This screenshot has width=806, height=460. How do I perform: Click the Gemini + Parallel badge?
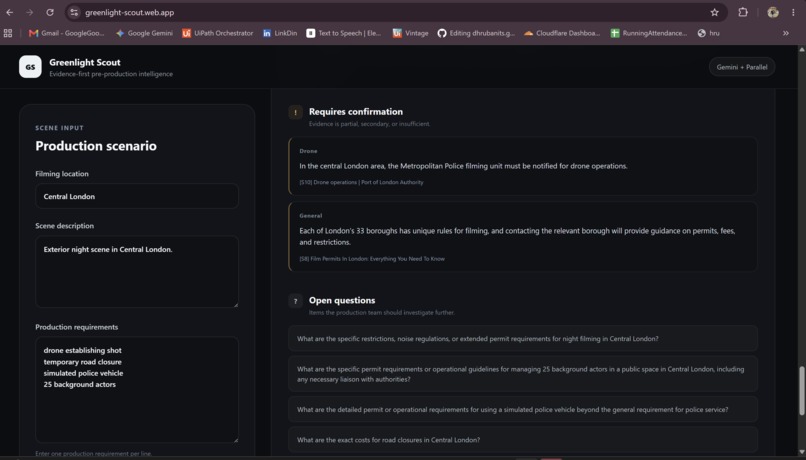coord(742,67)
